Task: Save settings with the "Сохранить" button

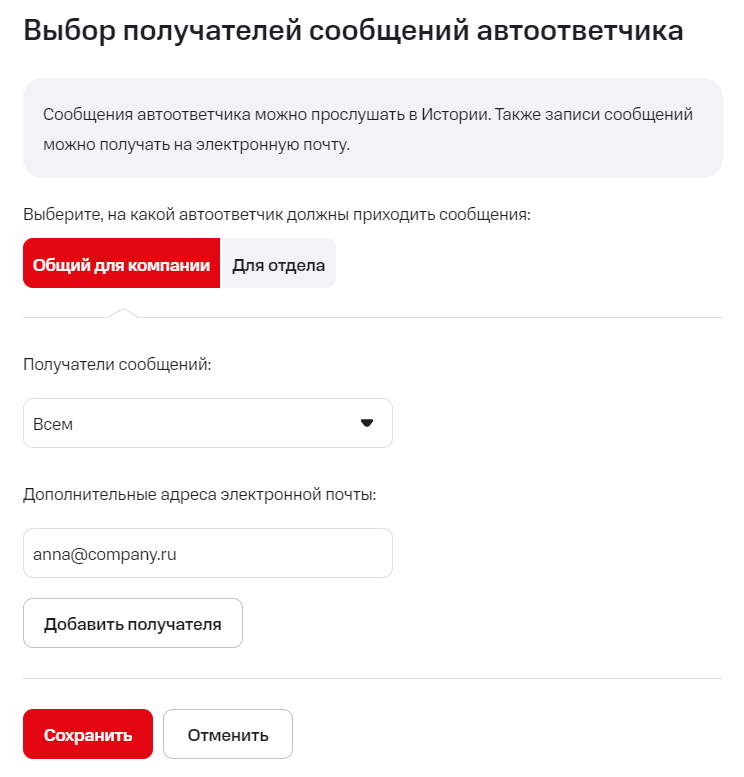Action: pyautogui.click(x=88, y=735)
